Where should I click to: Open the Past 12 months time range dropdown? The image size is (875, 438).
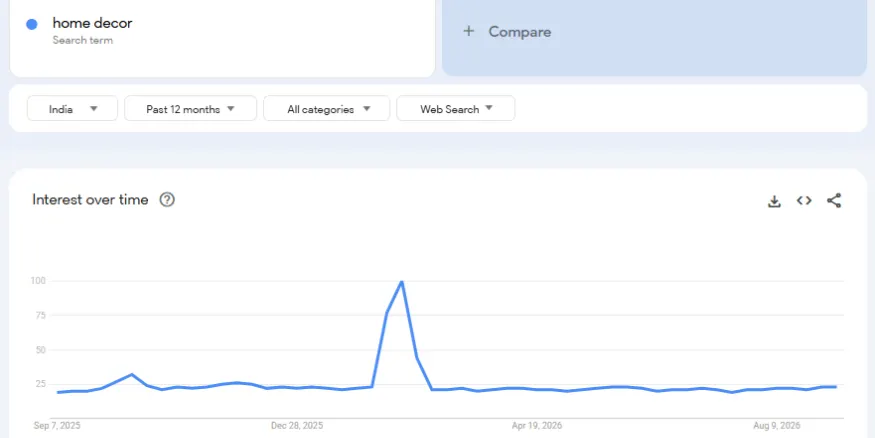click(190, 108)
